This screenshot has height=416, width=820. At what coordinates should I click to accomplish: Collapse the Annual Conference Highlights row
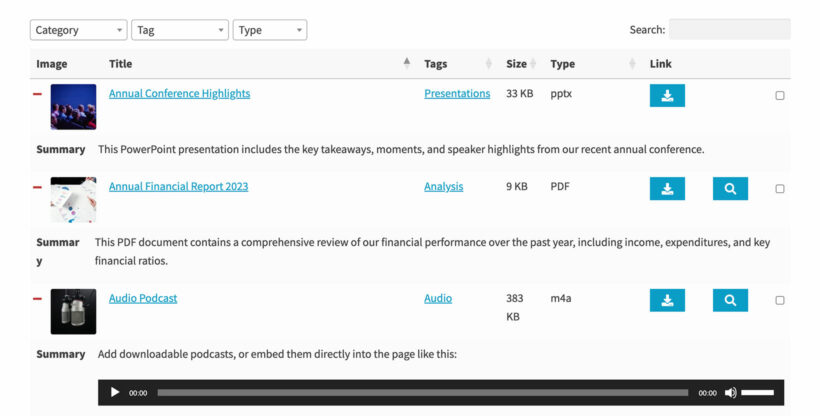click(x=38, y=94)
